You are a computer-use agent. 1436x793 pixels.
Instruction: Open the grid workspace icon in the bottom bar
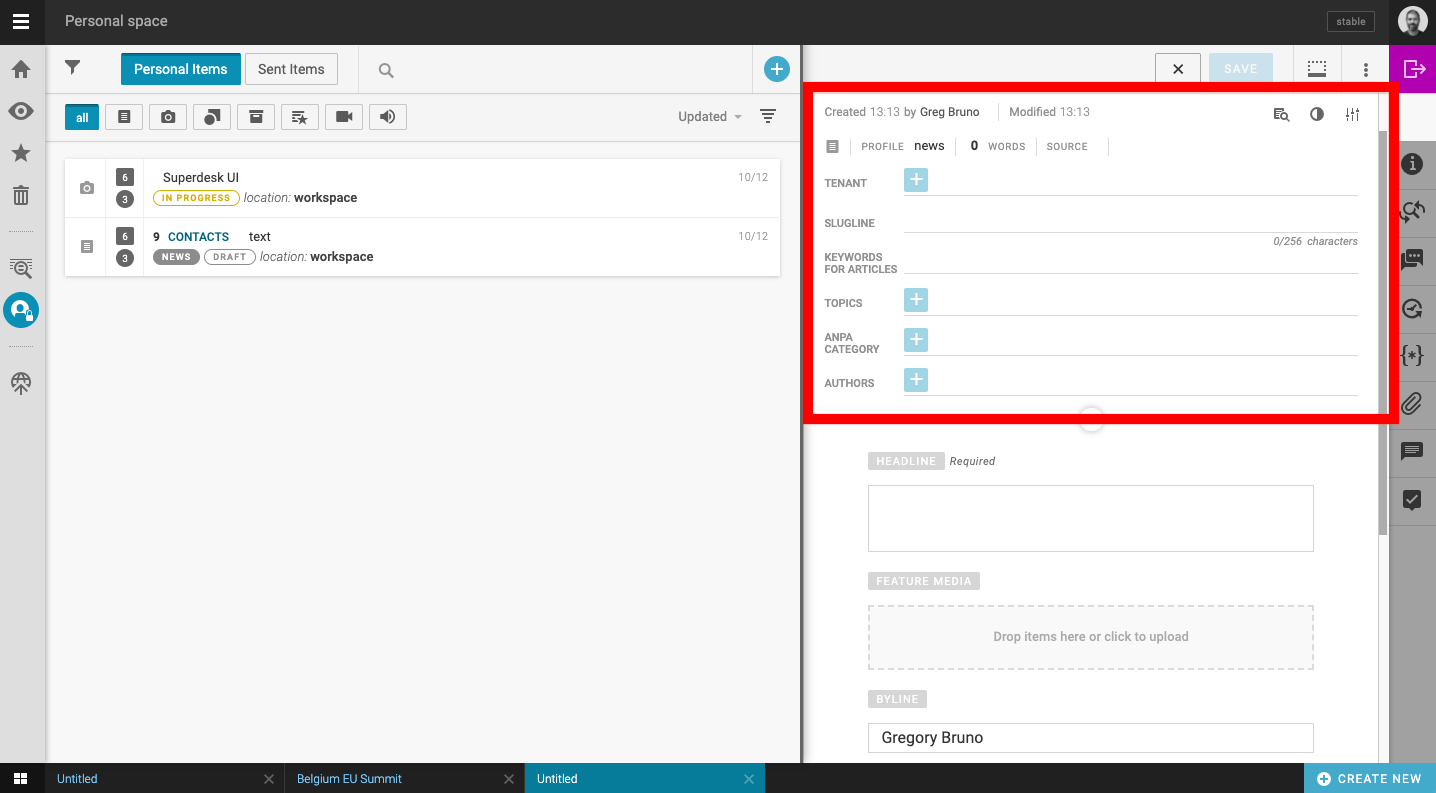tap(21, 778)
